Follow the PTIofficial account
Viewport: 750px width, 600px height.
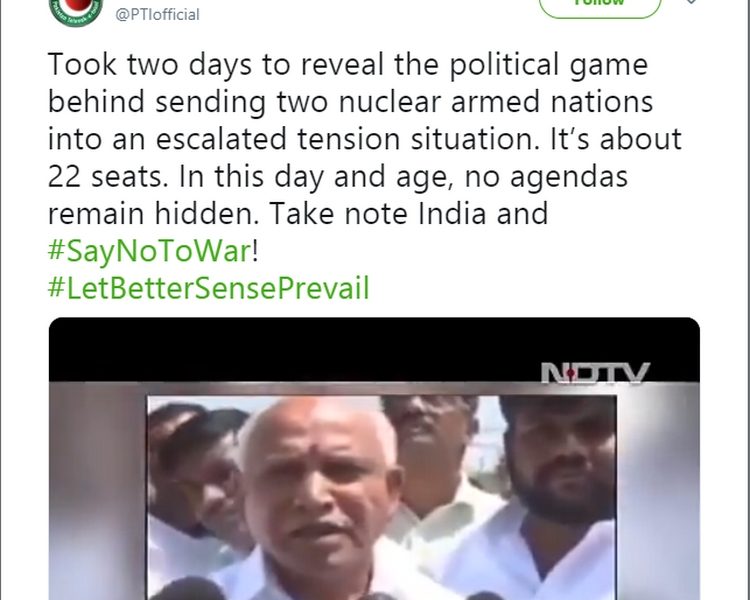600,6
